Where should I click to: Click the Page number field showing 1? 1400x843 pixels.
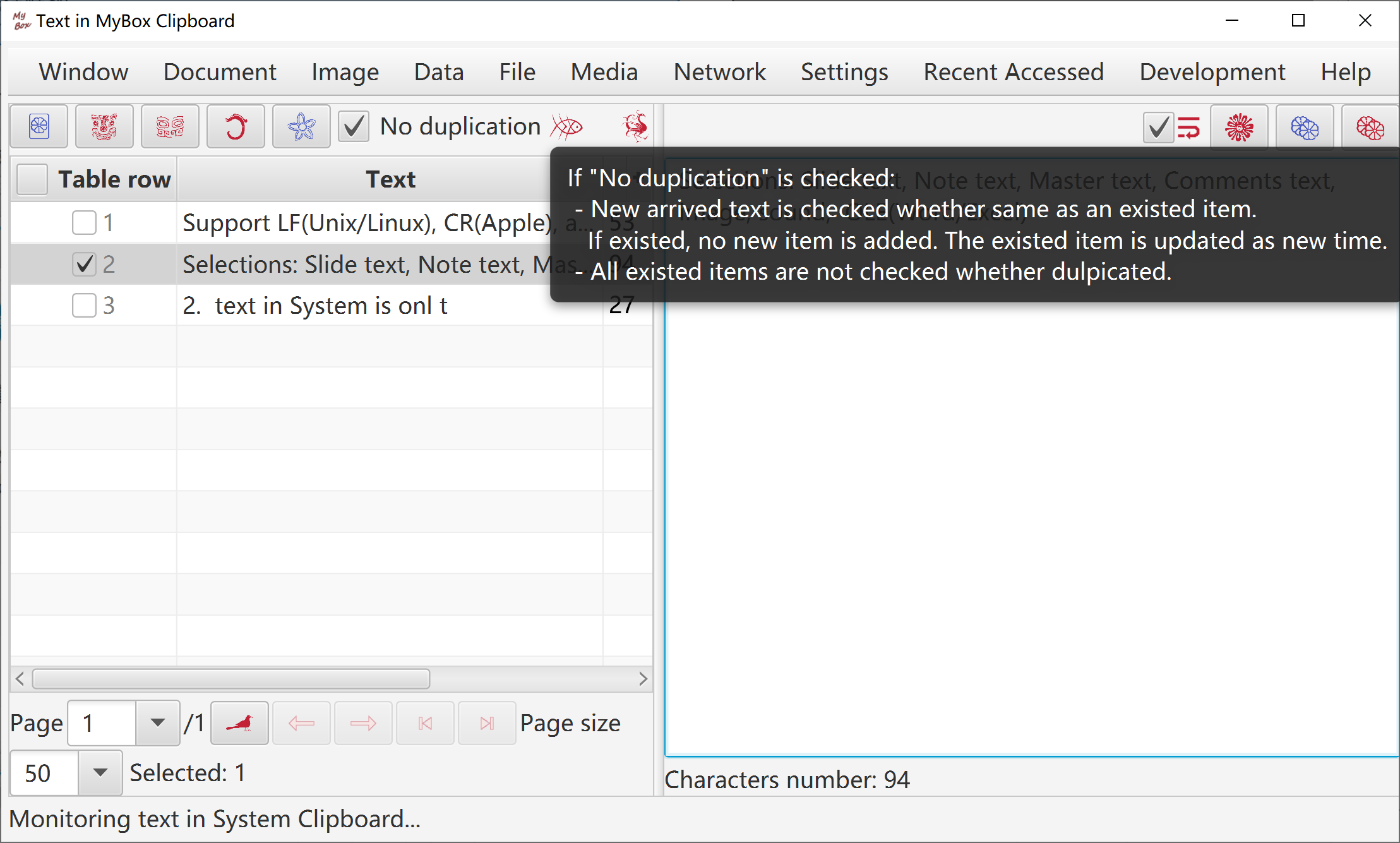[x=101, y=723]
